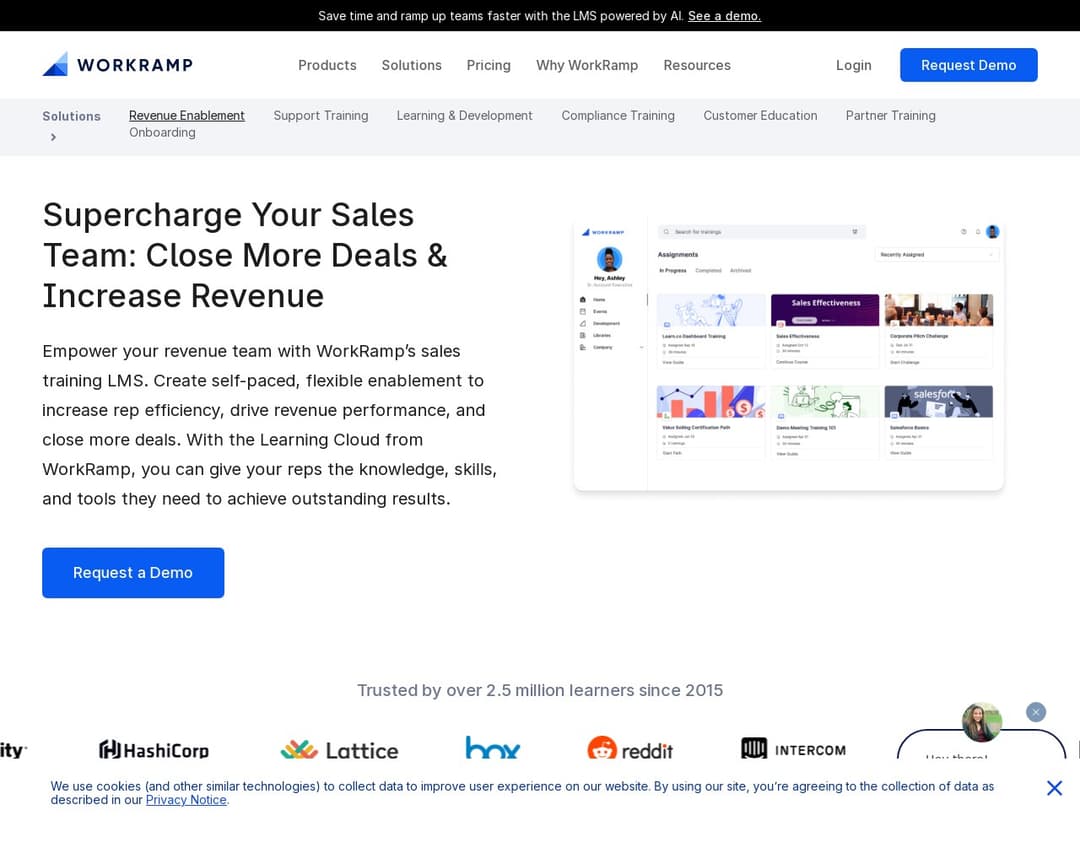This screenshot has width=1080, height=864.
Task: Expand the Solutions chevron arrow
Action: point(53,137)
